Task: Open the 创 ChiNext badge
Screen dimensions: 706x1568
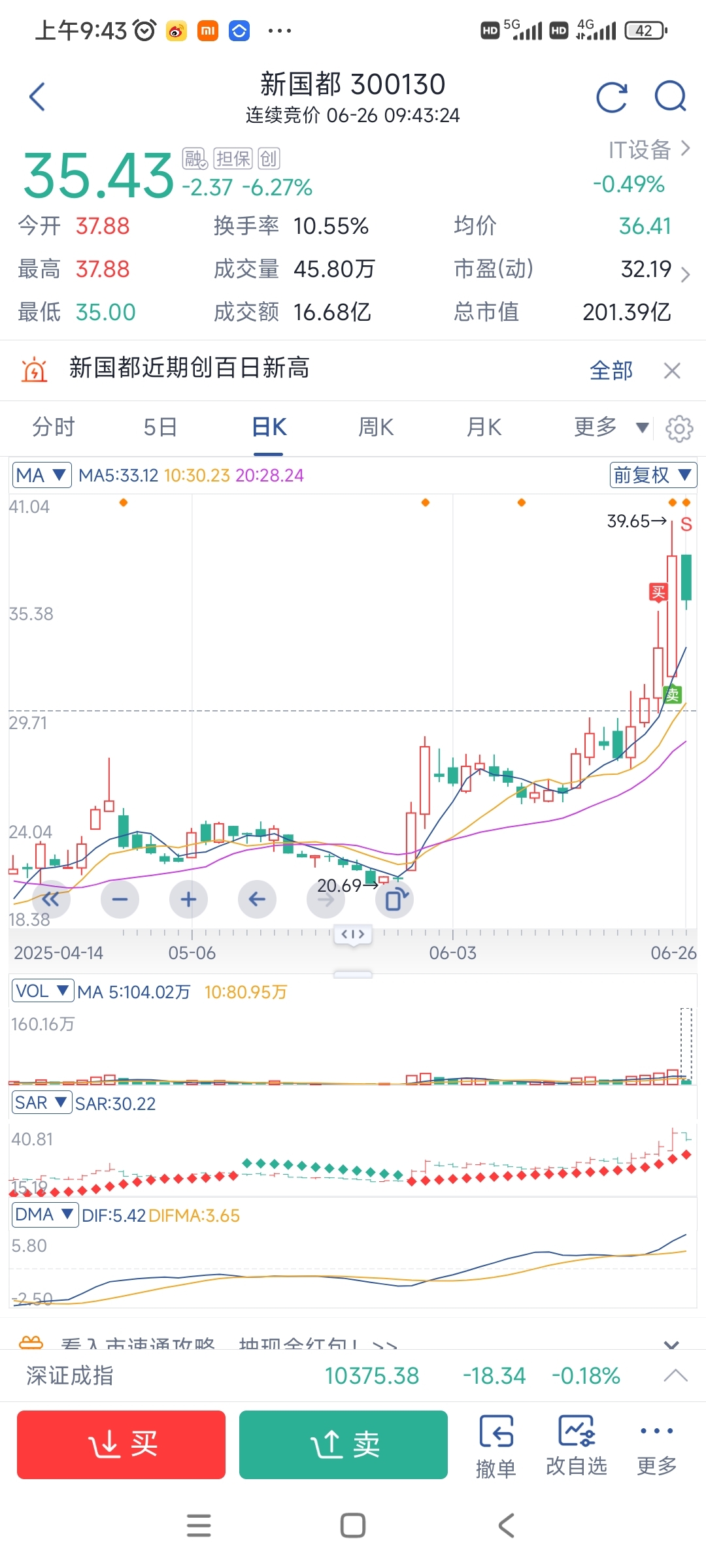Action: [269, 158]
